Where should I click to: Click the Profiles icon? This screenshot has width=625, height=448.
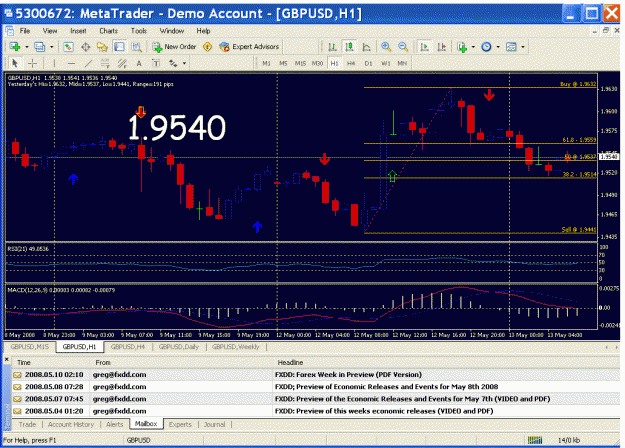40,47
